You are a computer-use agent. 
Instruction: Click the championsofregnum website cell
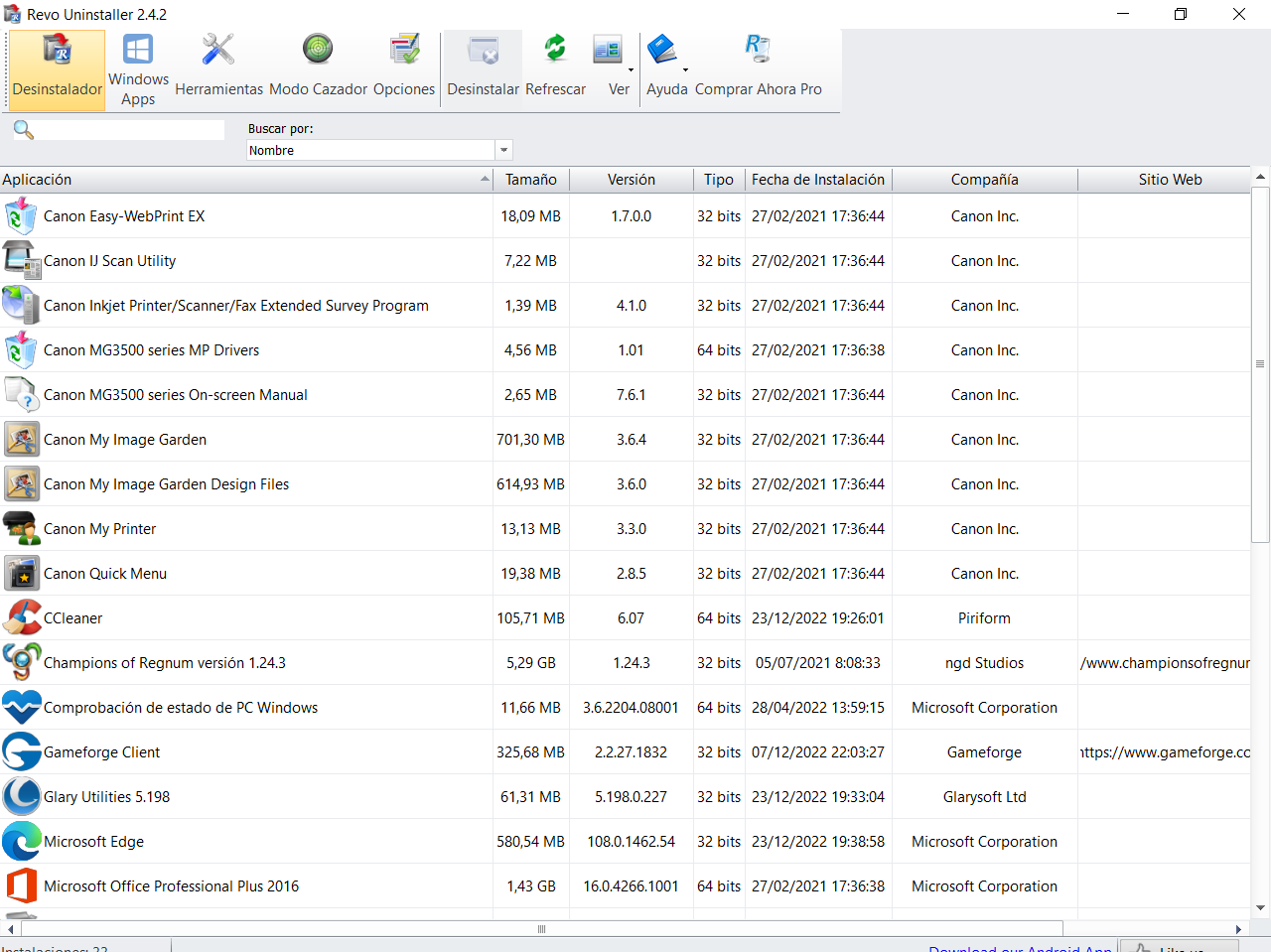coord(1165,663)
